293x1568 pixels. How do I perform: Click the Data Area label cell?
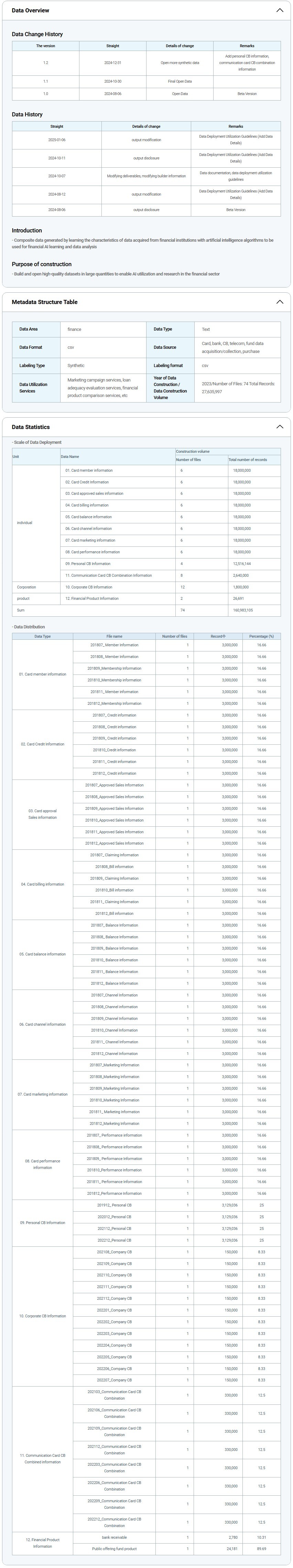[x=36, y=329]
